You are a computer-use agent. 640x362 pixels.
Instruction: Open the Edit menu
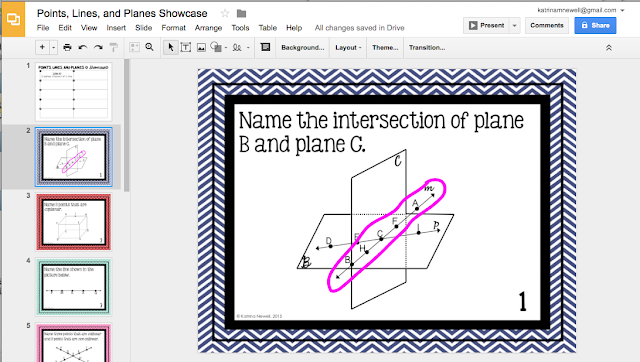pyautogui.click(x=65, y=28)
